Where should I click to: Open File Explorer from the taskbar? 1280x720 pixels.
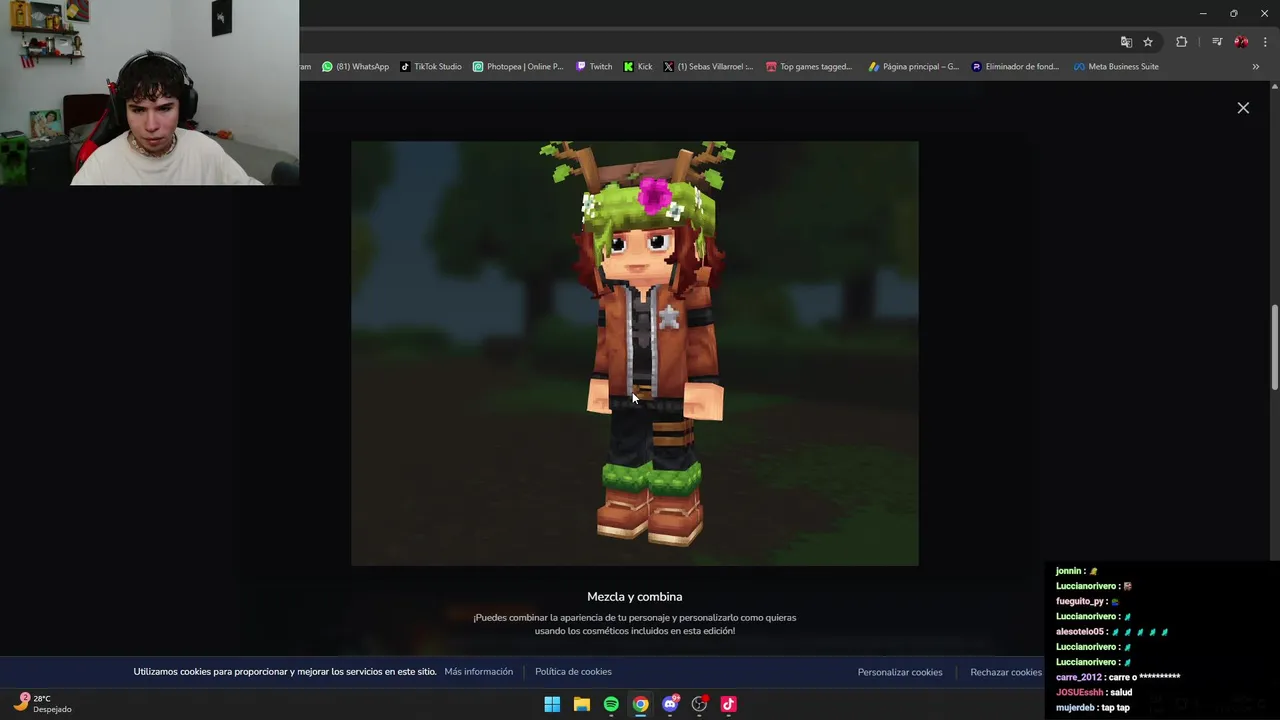pyautogui.click(x=581, y=704)
